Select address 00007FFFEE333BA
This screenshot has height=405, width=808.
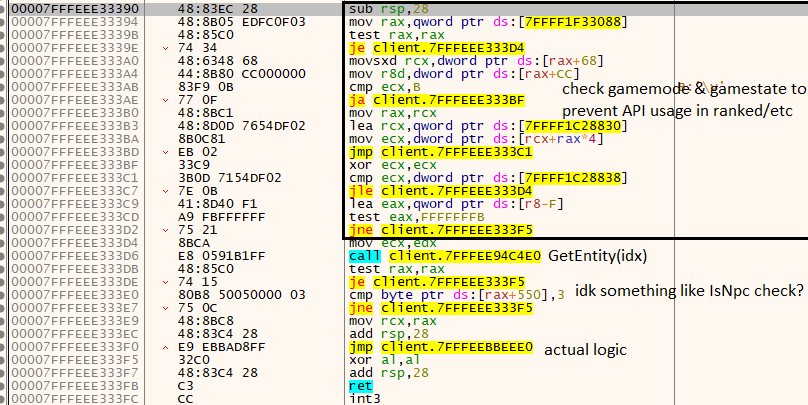(x=75, y=139)
